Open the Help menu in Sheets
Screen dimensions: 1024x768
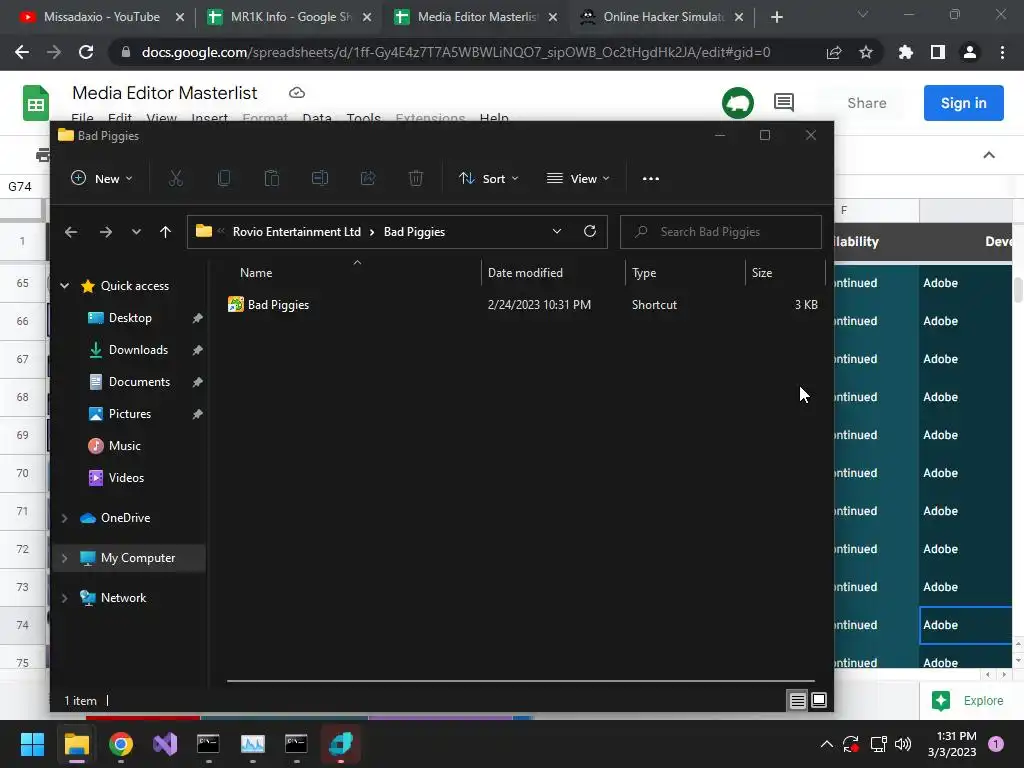(x=494, y=118)
